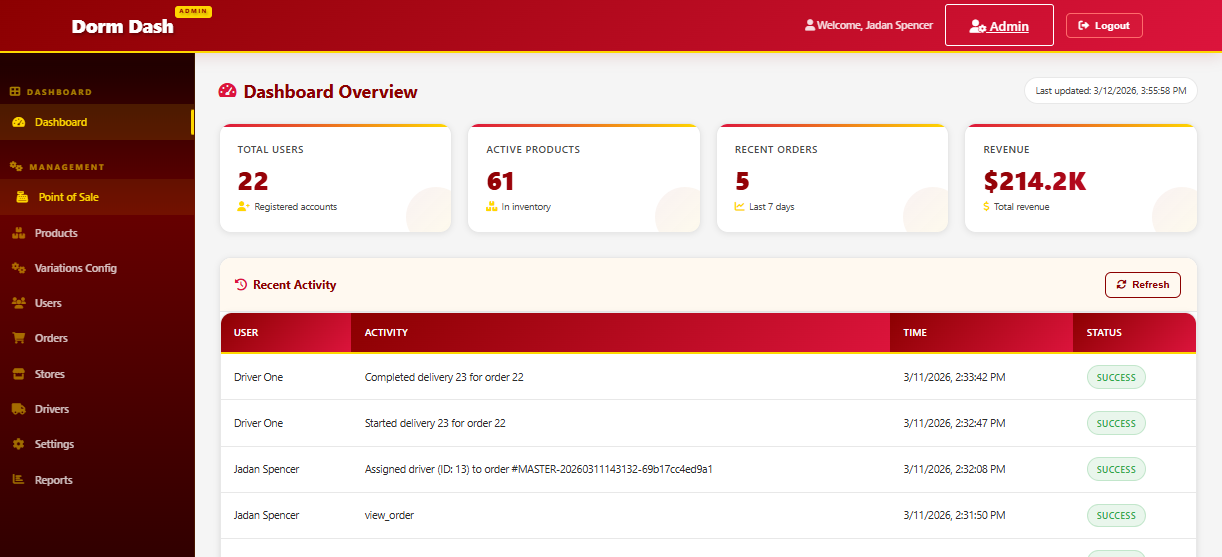Image resolution: width=1222 pixels, height=557 pixels.
Task: Click the Dorm Dash logo
Action: click(x=122, y=26)
